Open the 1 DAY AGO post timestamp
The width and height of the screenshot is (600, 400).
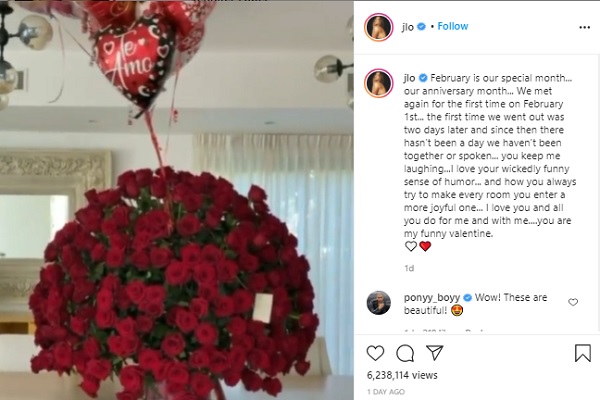click(x=386, y=392)
